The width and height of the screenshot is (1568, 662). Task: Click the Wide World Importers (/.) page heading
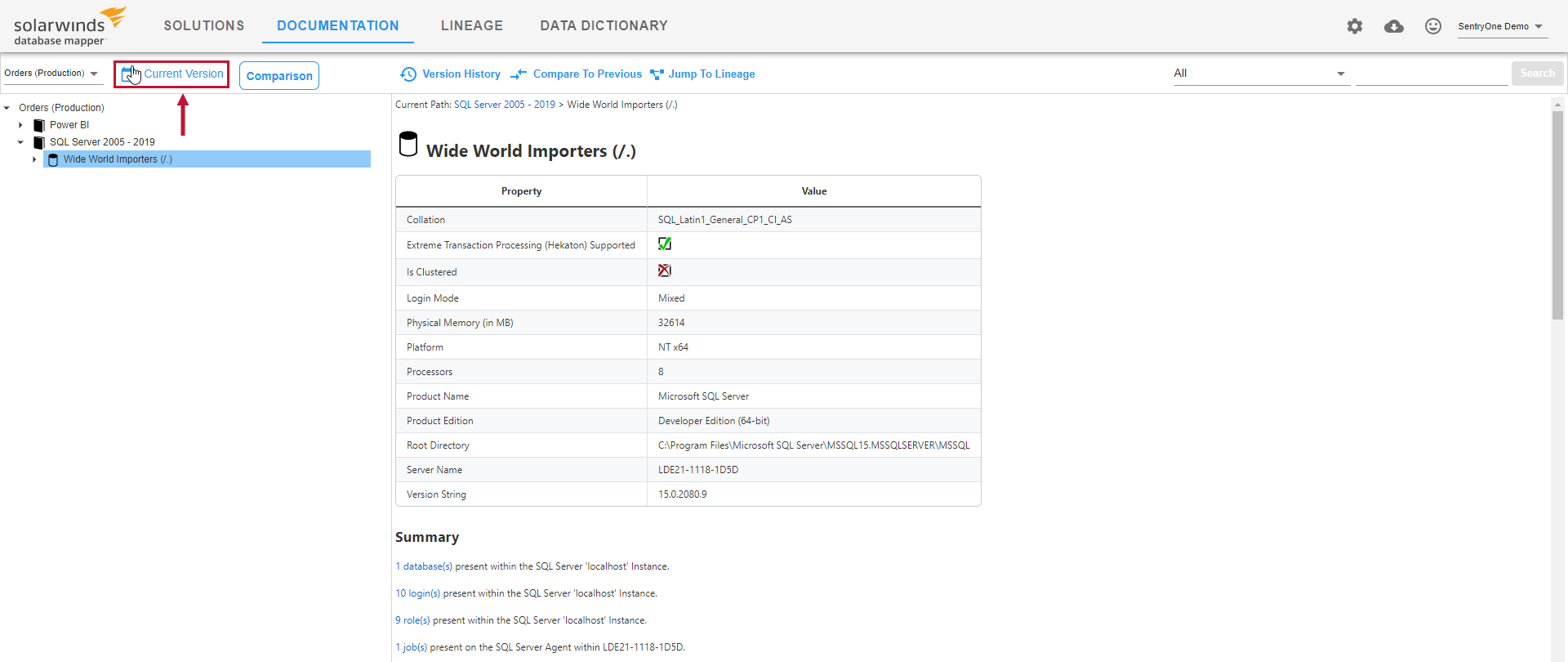[x=531, y=151]
